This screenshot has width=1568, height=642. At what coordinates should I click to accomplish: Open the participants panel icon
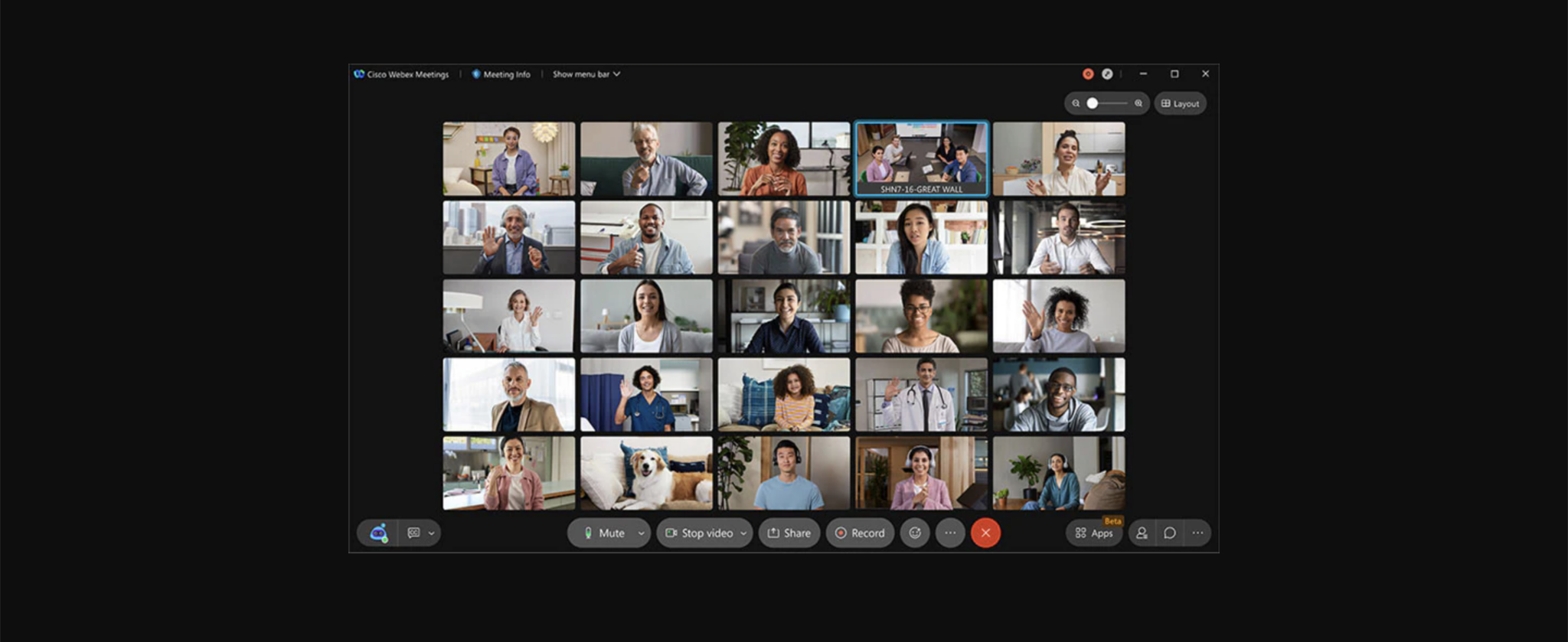(1142, 533)
